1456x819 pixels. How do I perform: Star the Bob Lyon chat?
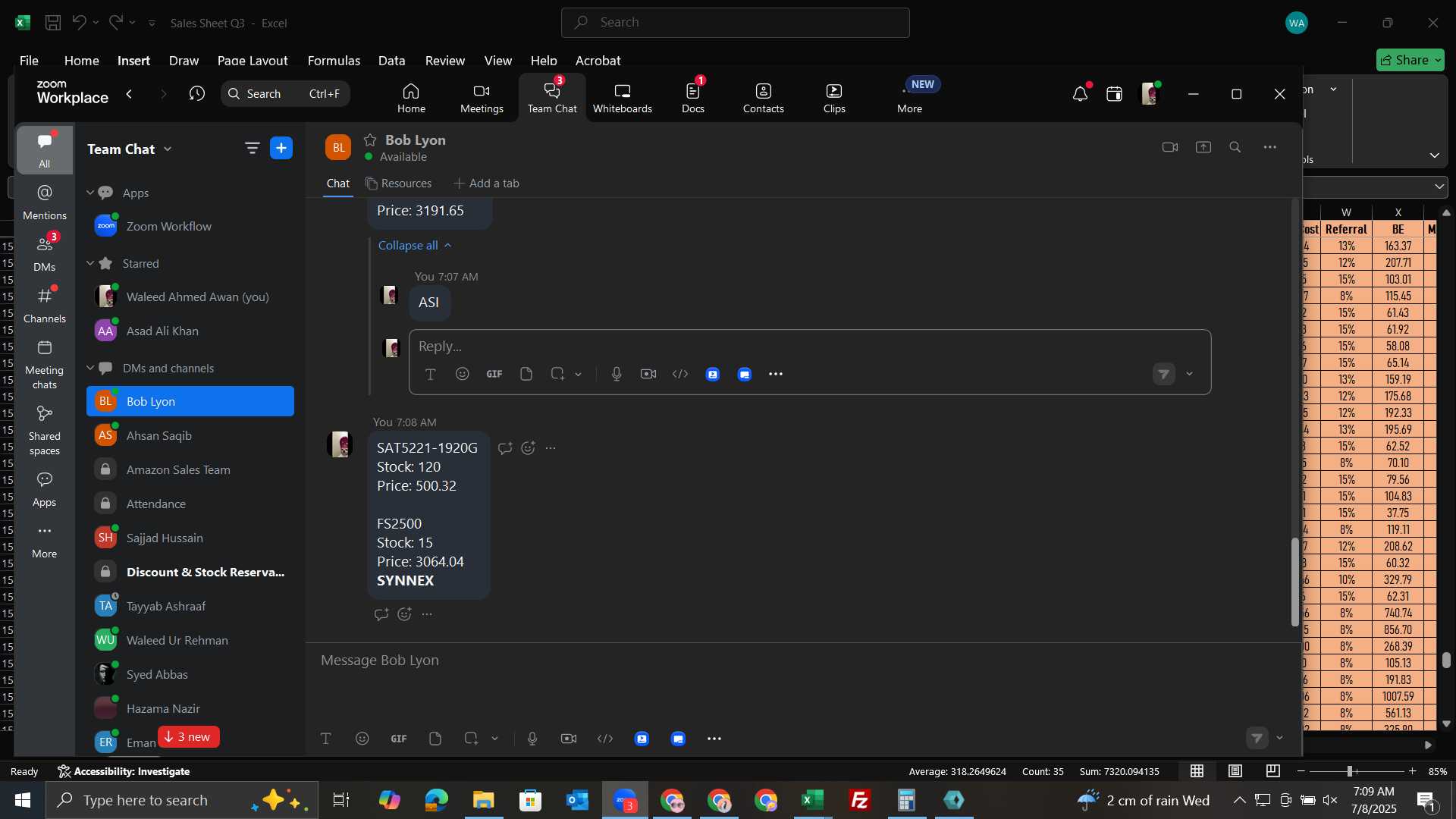[x=370, y=140]
